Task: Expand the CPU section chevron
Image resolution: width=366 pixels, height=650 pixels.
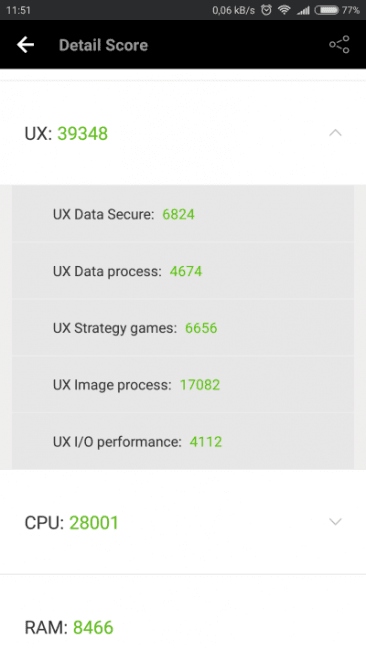Action: pyautogui.click(x=335, y=521)
